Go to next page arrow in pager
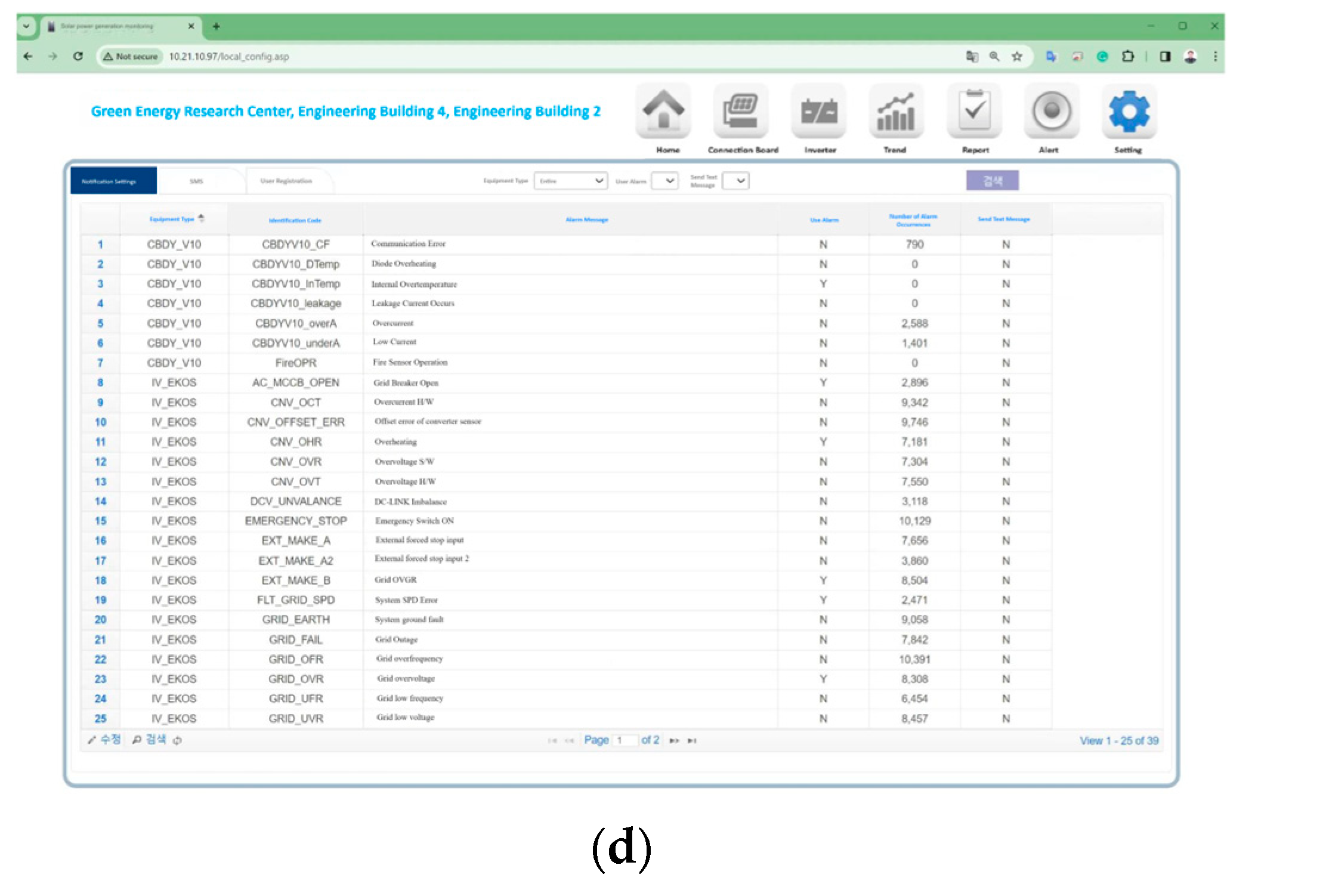The height and width of the screenshot is (896, 1317). [674, 740]
